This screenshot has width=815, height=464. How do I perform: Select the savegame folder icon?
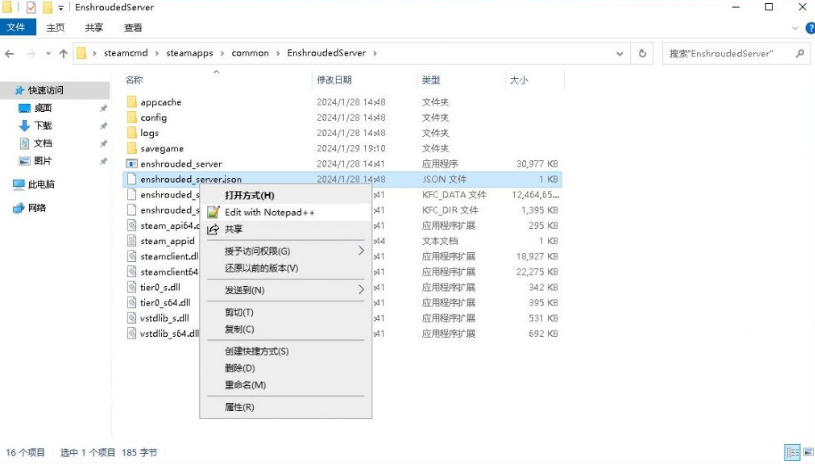pyautogui.click(x=132, y=148)
